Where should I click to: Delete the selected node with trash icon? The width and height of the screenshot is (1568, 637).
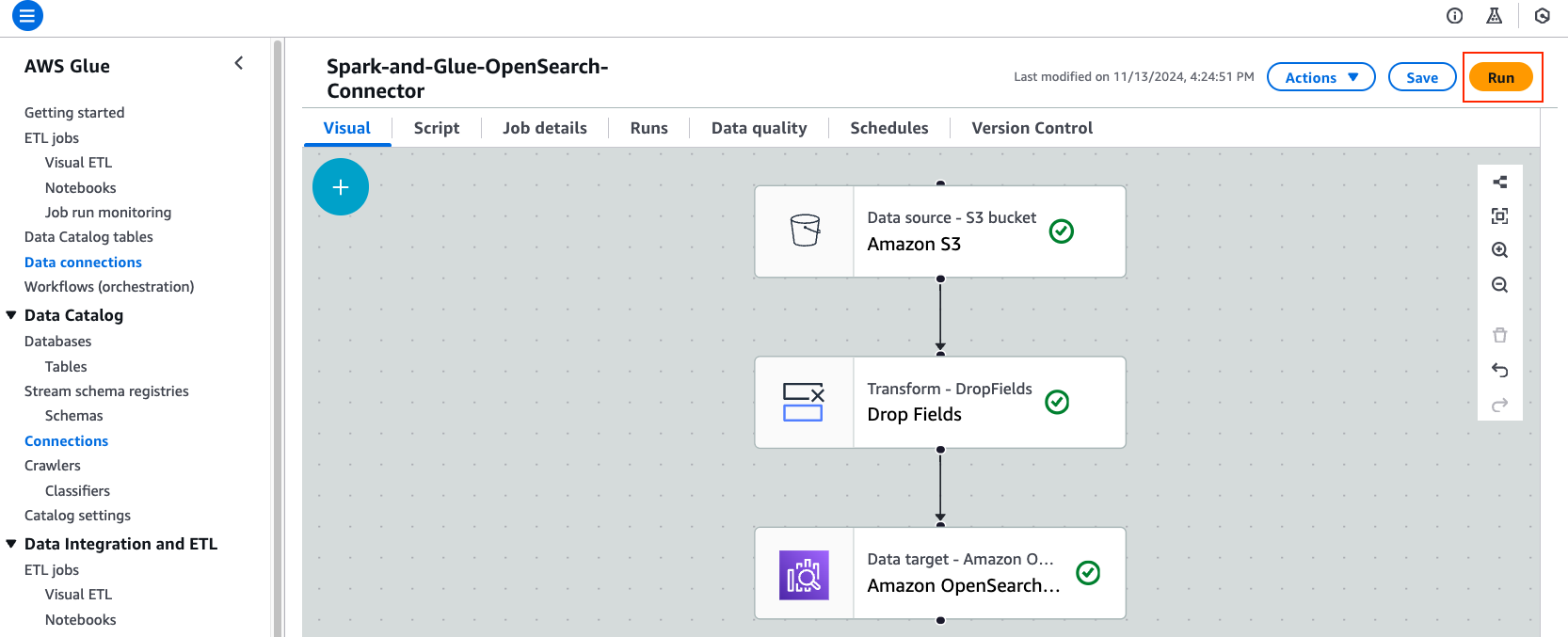pyautogui.click(x=1500, y=335)
